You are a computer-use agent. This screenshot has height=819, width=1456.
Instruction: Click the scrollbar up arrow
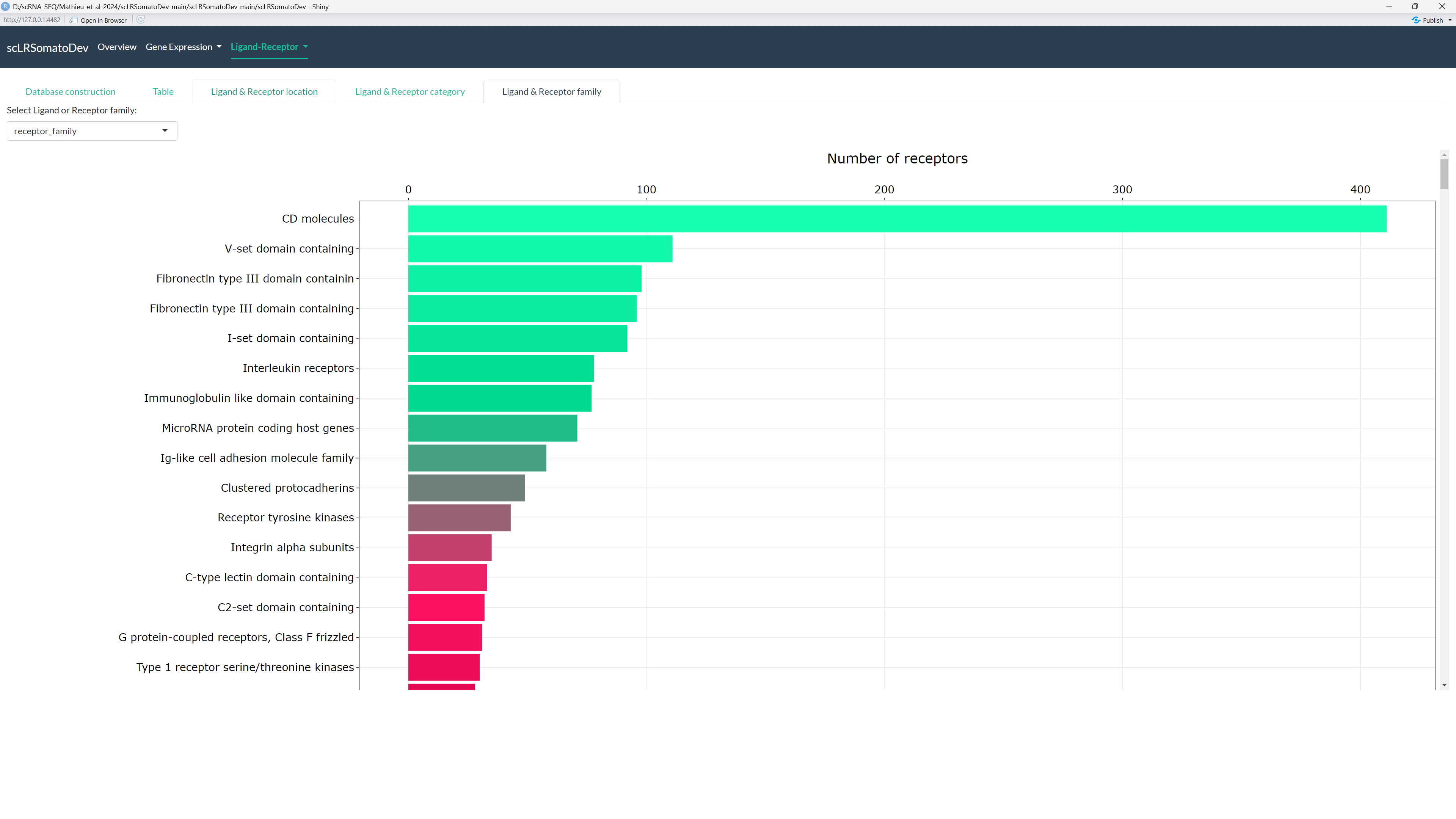tap(1444, 154)
